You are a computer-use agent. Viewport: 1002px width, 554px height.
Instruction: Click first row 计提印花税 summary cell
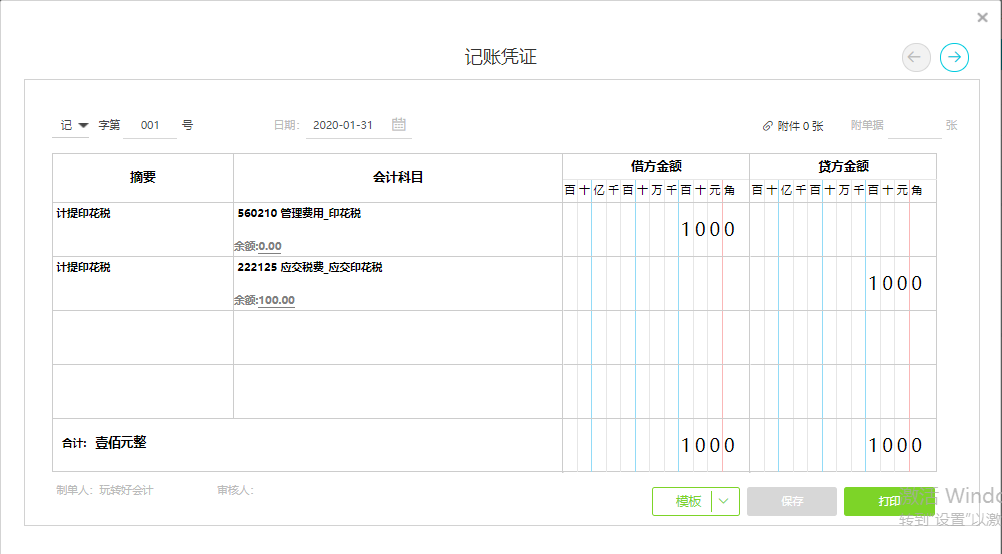pyautogui.click(x=143, y=230)
